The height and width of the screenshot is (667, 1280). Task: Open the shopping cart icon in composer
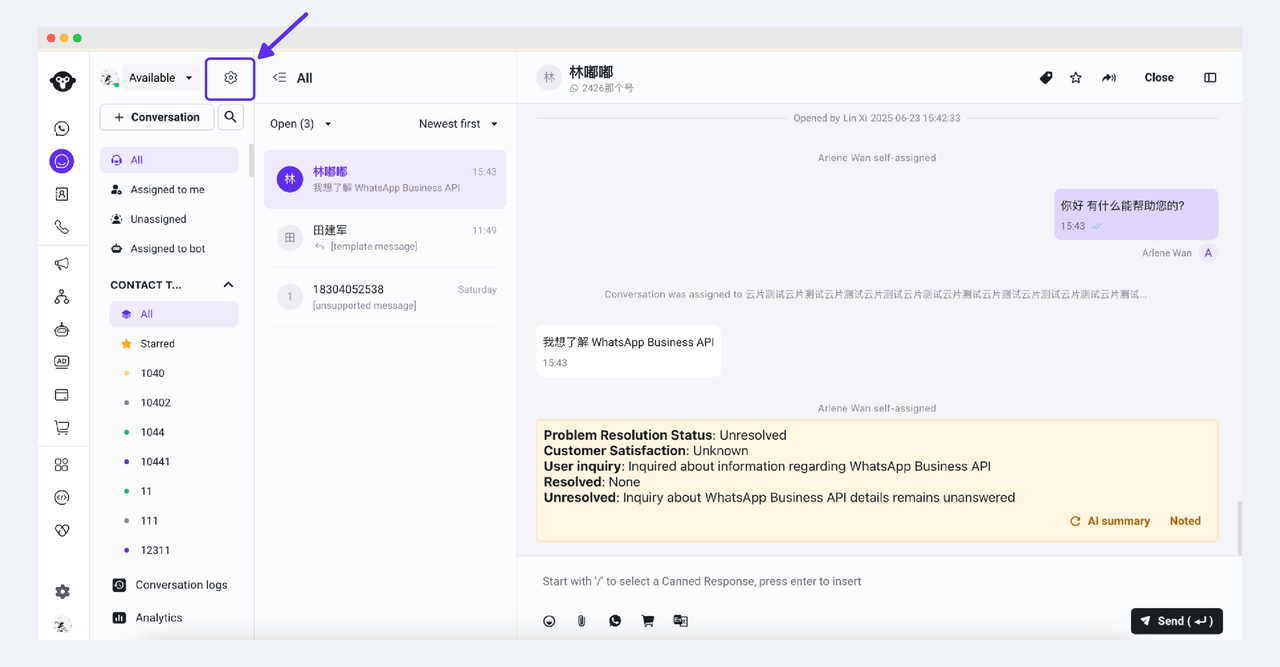648,621
